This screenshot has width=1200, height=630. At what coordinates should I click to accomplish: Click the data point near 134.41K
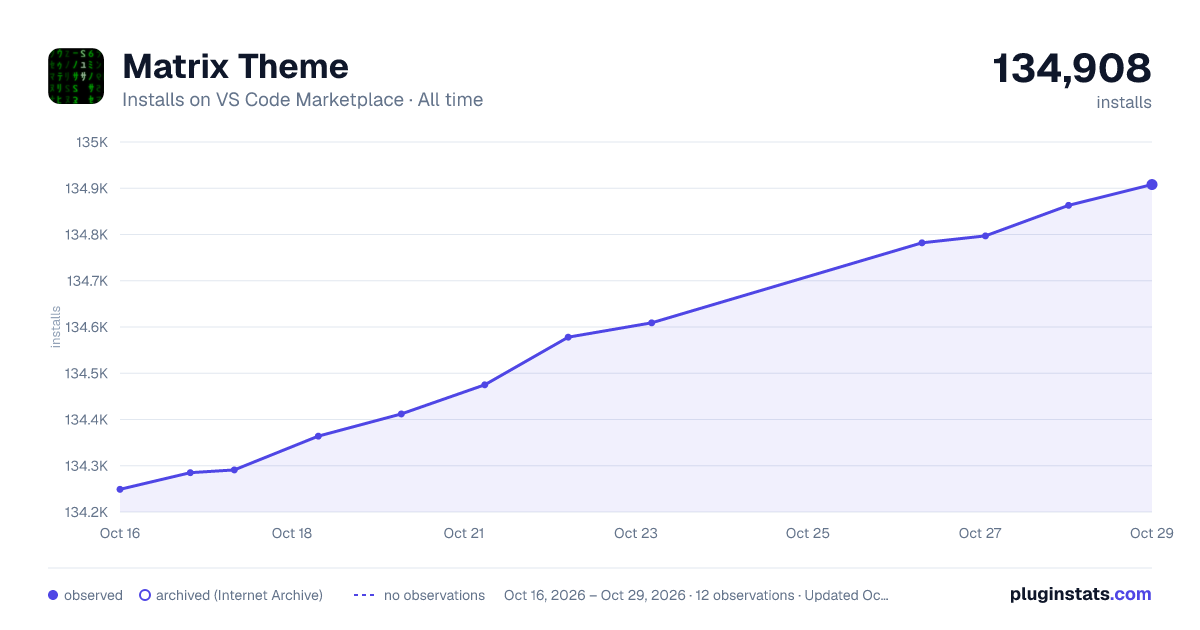[401, 414]
